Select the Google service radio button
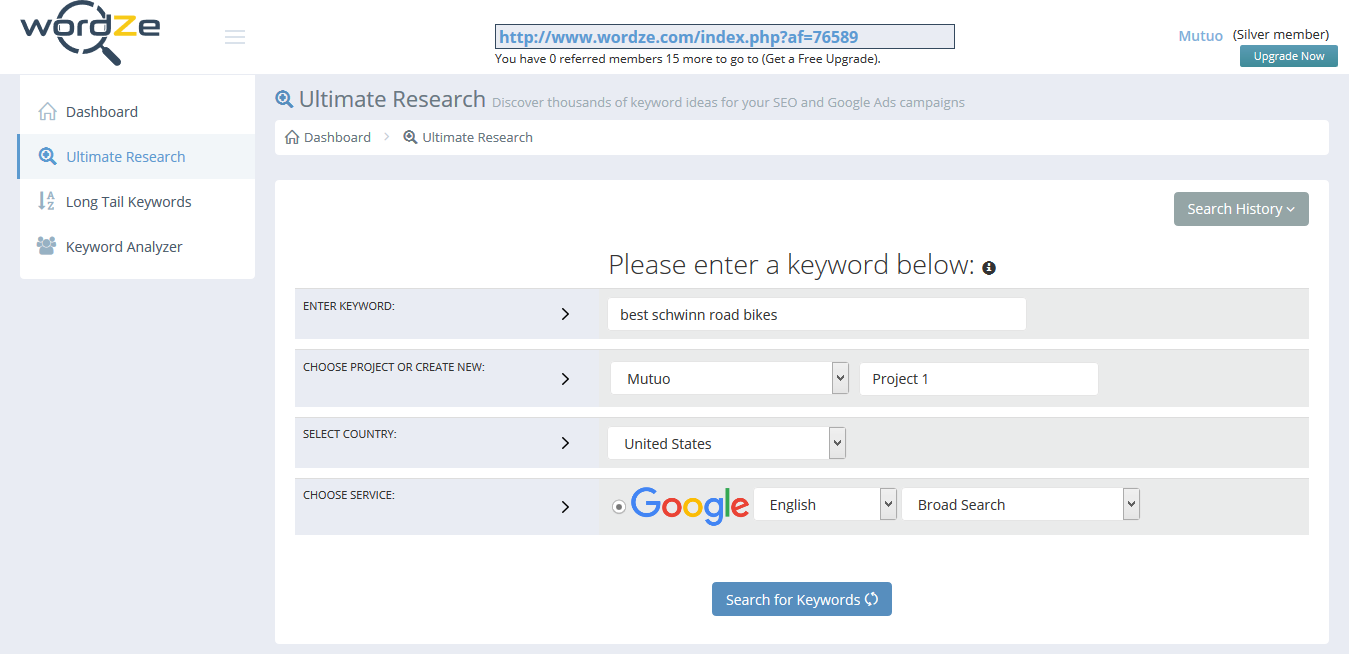 coord(619,507)
